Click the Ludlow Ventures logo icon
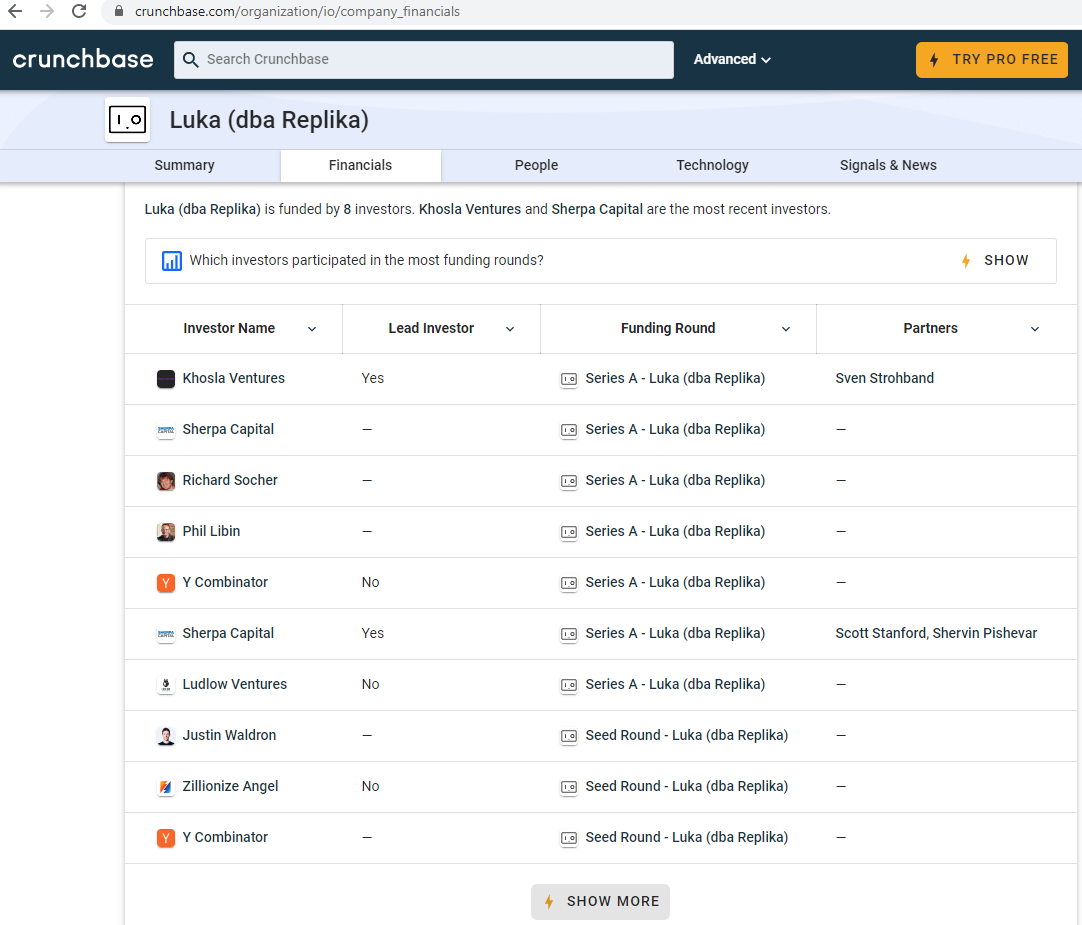 coord(166,685)
